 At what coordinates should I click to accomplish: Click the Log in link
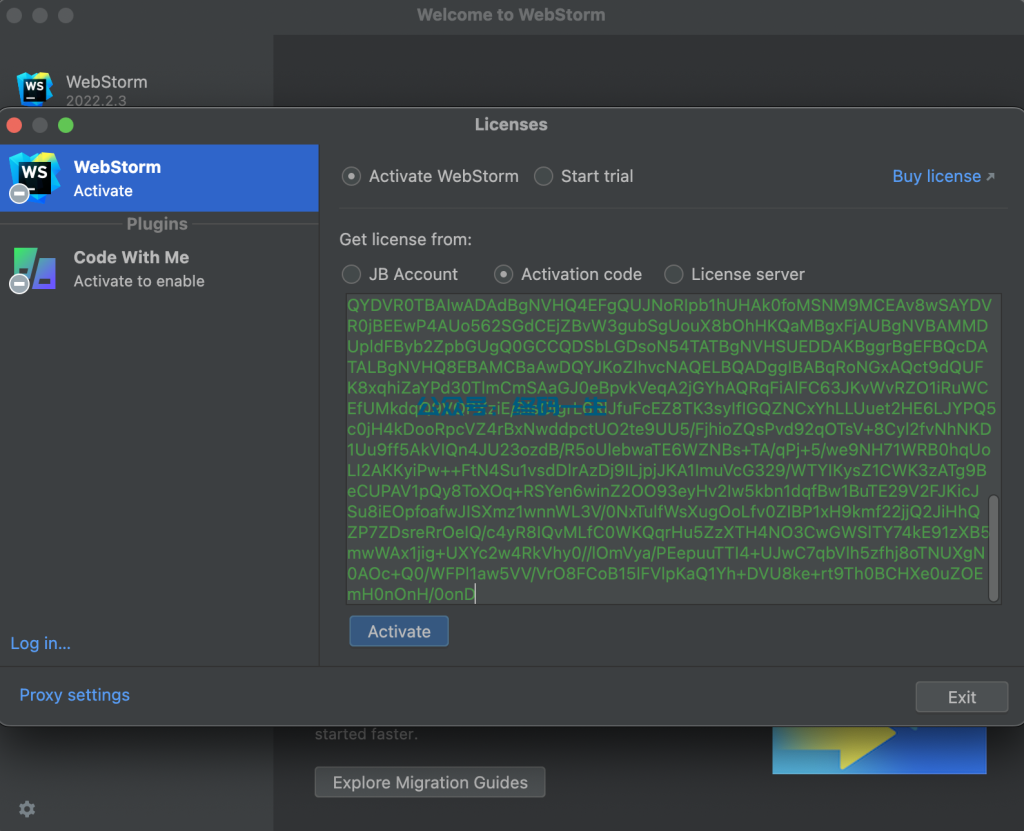(x=40, y=643)
